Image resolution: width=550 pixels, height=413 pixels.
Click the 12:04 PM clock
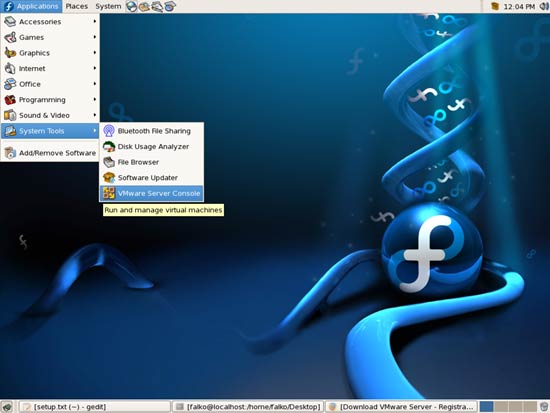519,6
